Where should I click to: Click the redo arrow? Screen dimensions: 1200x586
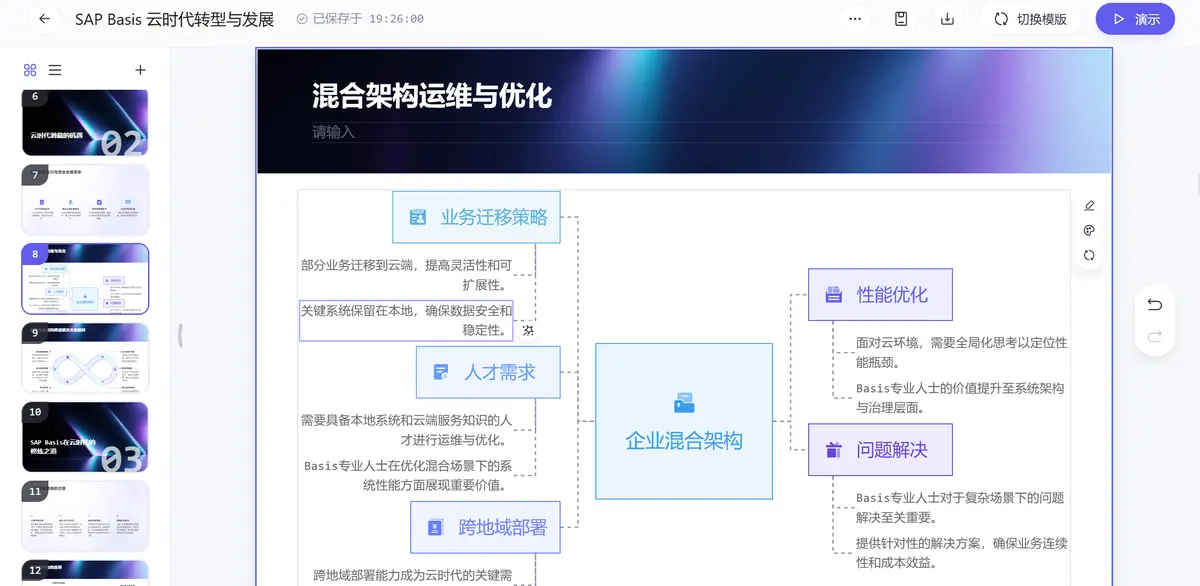1155,337
